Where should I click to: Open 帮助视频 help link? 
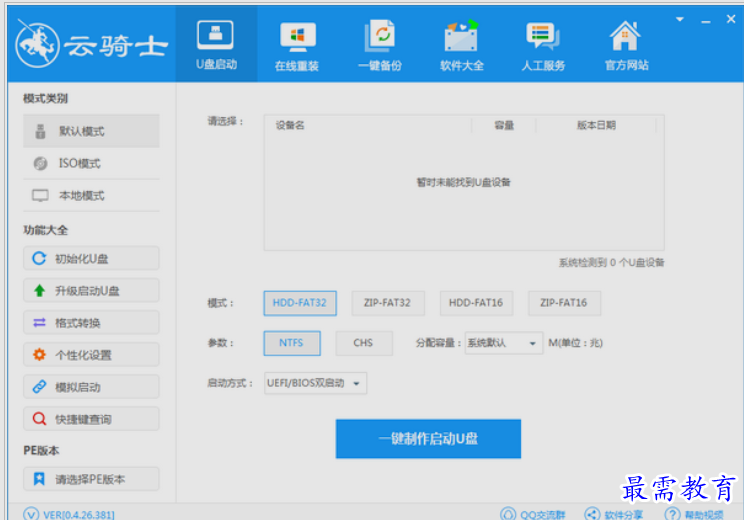[x=694, y=514]
